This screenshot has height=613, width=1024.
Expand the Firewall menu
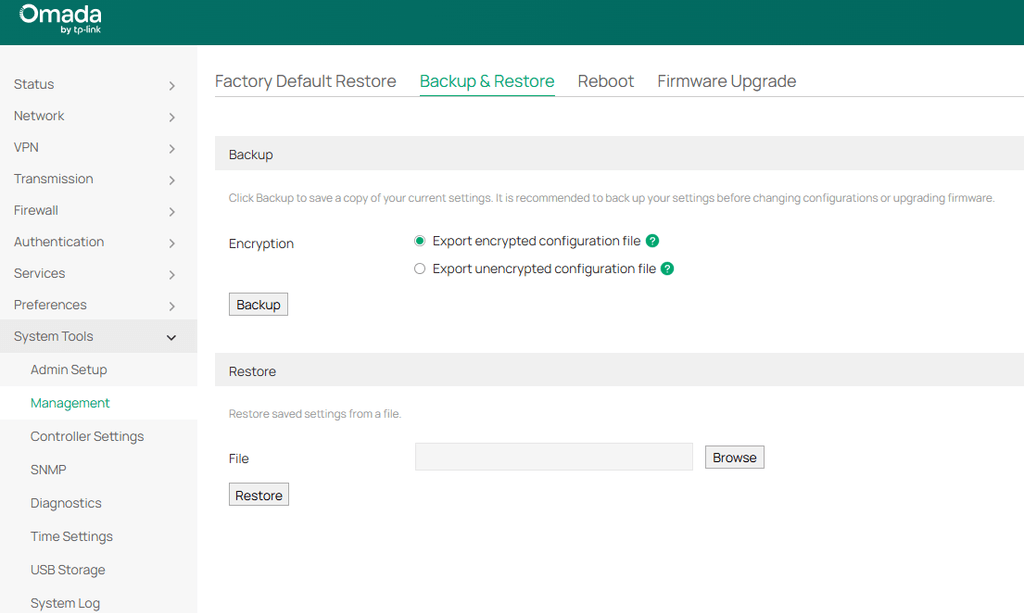point(99,210)
